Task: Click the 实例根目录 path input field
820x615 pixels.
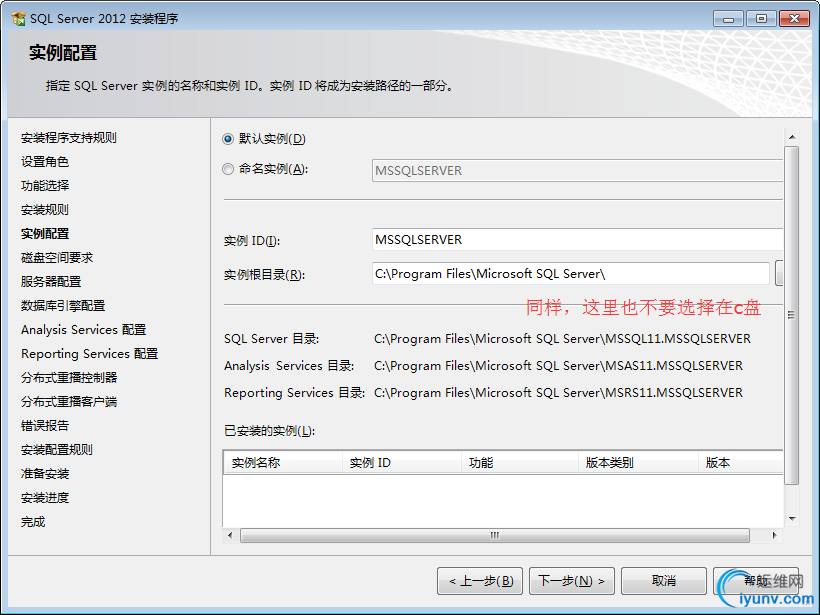Action: pos(571,274)
